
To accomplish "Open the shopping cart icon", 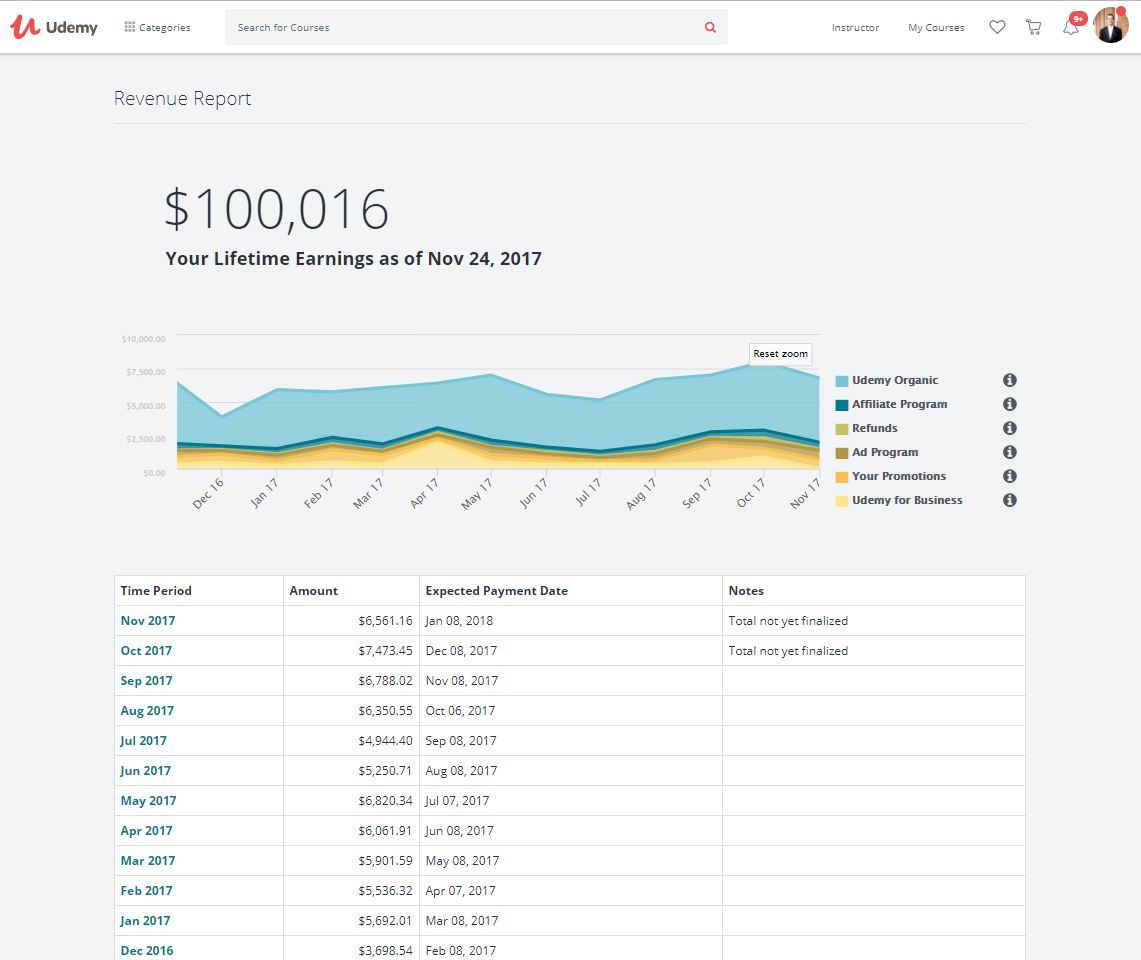I will tap(1033, 27).
